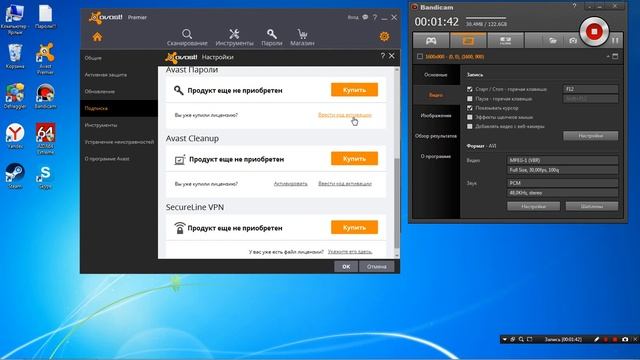Select the AIDA64 desktop icon

click(x=45, y=139)
